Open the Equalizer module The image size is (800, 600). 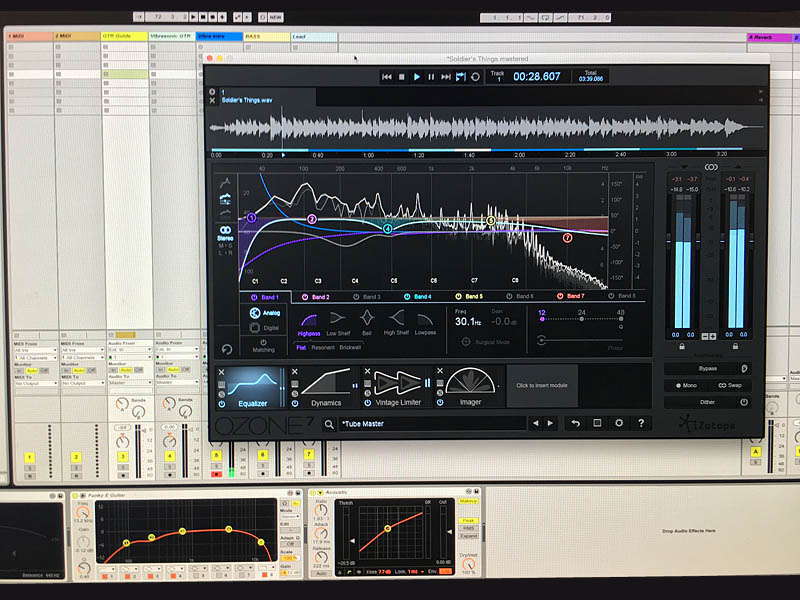pyautogui.click(x=254, y=388)
